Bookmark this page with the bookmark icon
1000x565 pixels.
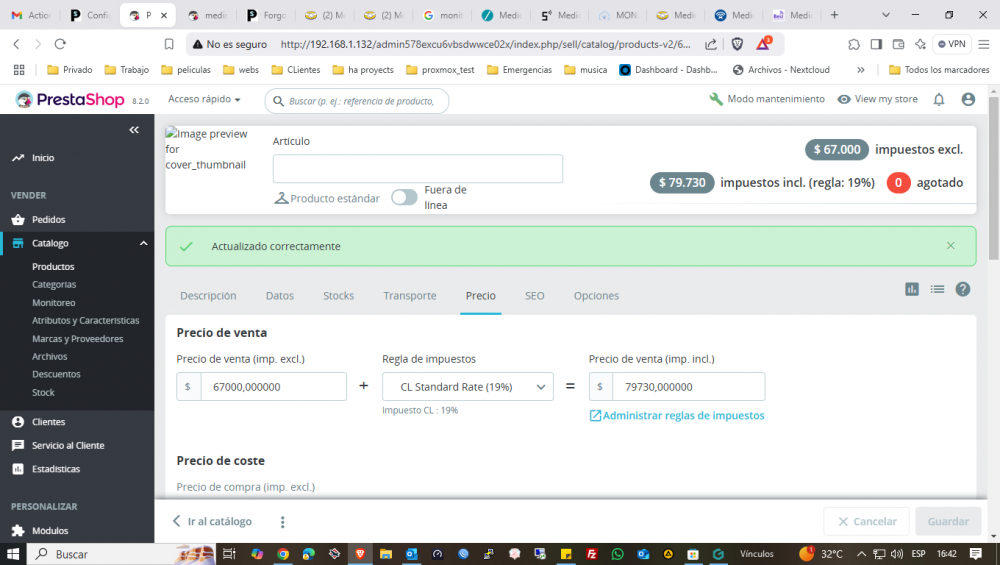tap(169, 44)
